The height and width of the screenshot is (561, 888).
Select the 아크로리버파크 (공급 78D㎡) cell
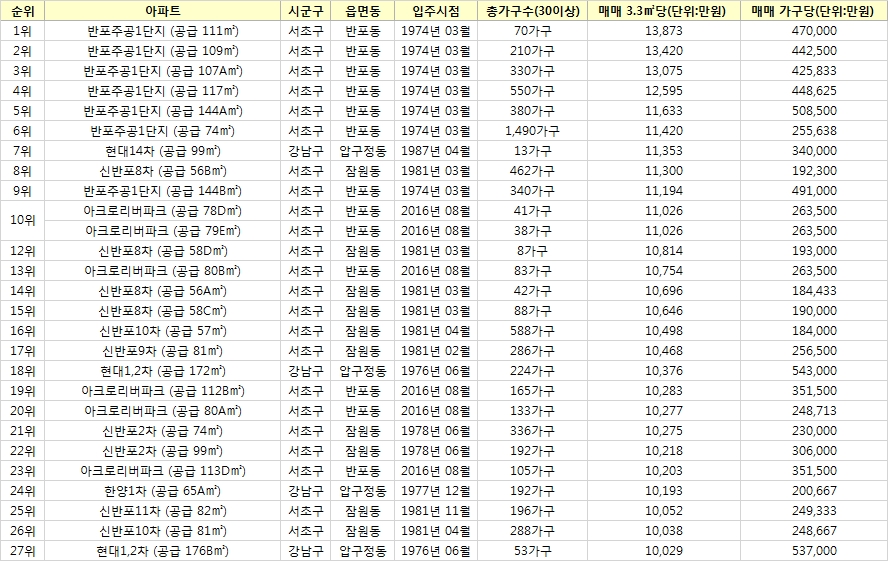pyautogui.click(x=163, y=211)
